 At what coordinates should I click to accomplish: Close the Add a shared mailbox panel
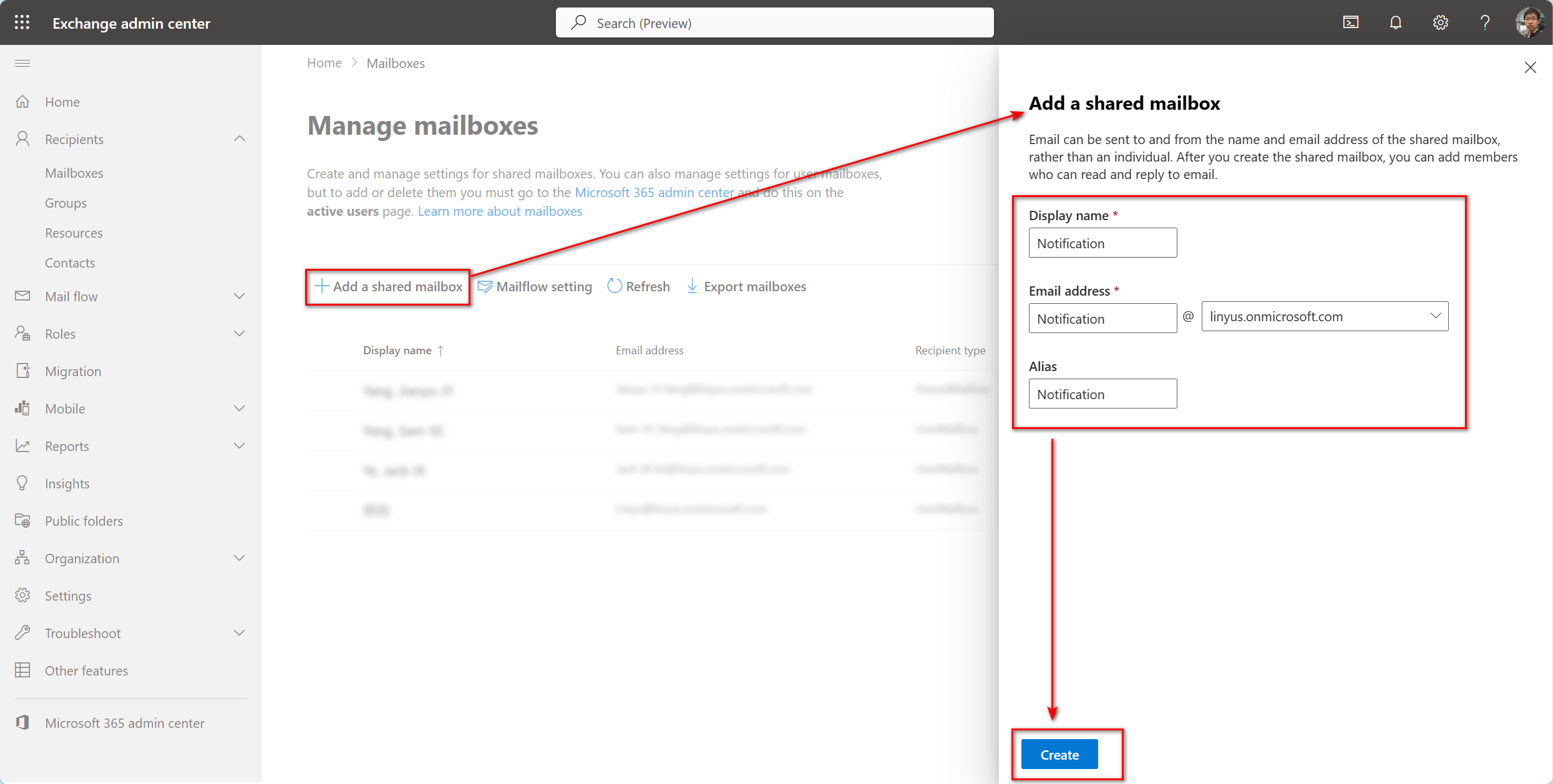(x=1530, y=68)
